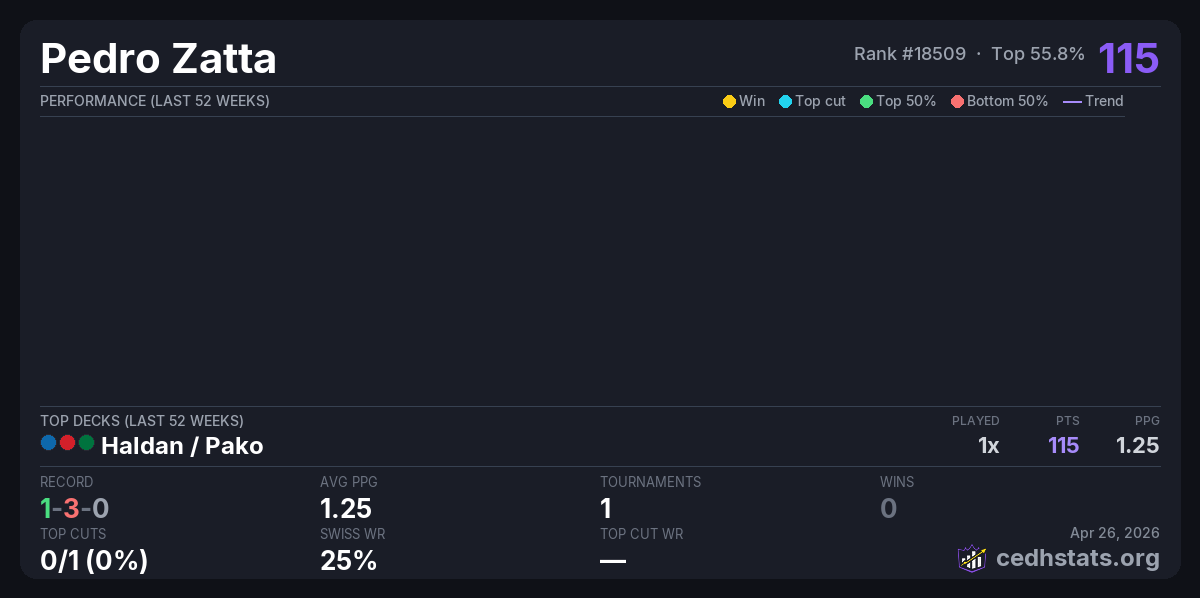Toggle the yellow Win legend marker
Image resolution: width=1200 pixels, height=598 pixels.
729,101
